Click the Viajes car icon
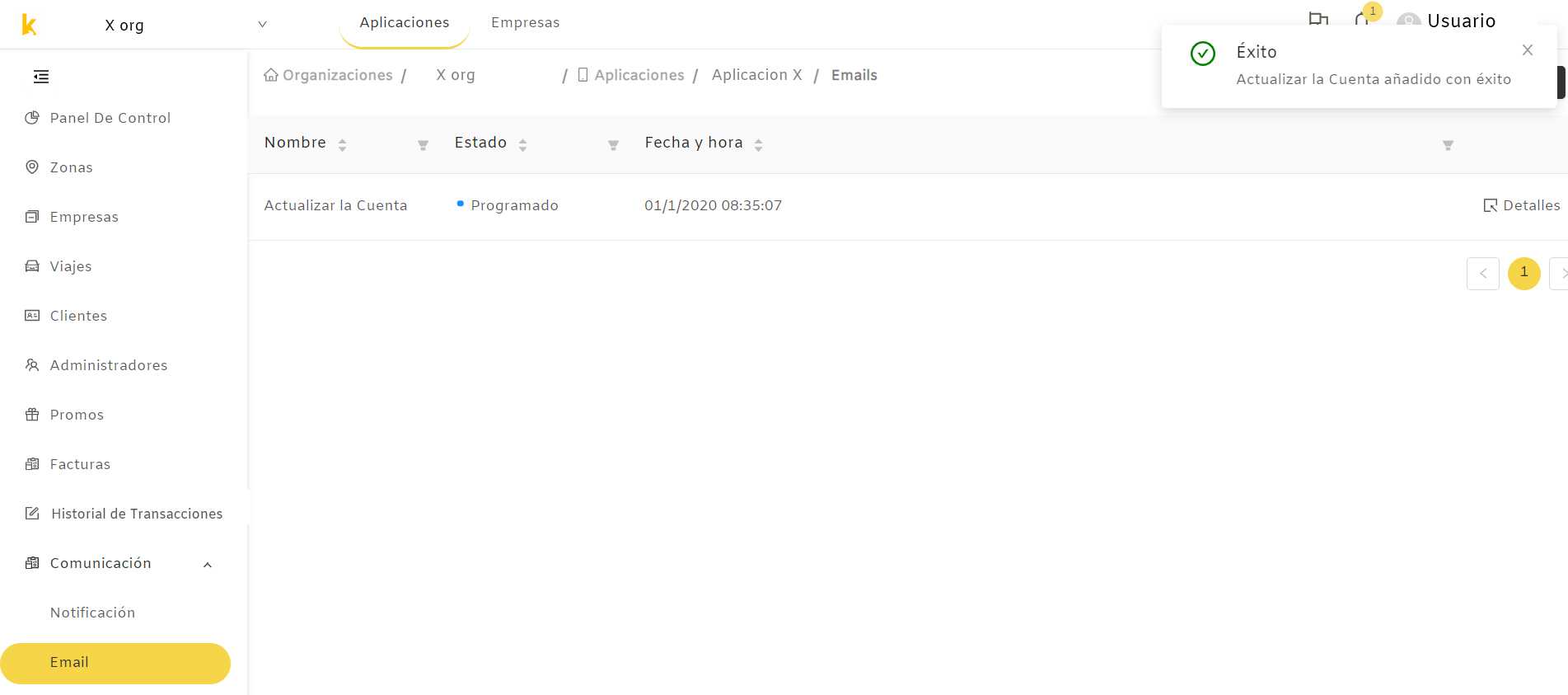This screenshot has width=1568, height=695. [32, 265]
